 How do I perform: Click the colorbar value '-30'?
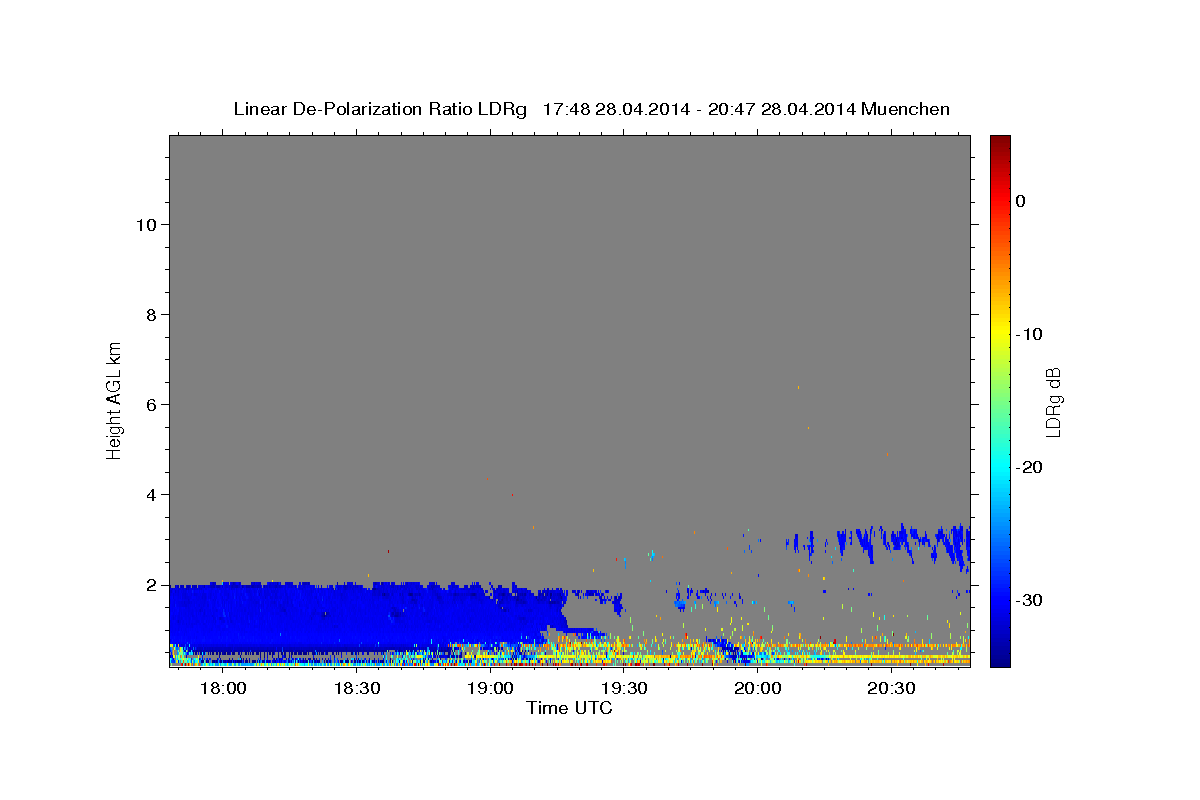1029,600
